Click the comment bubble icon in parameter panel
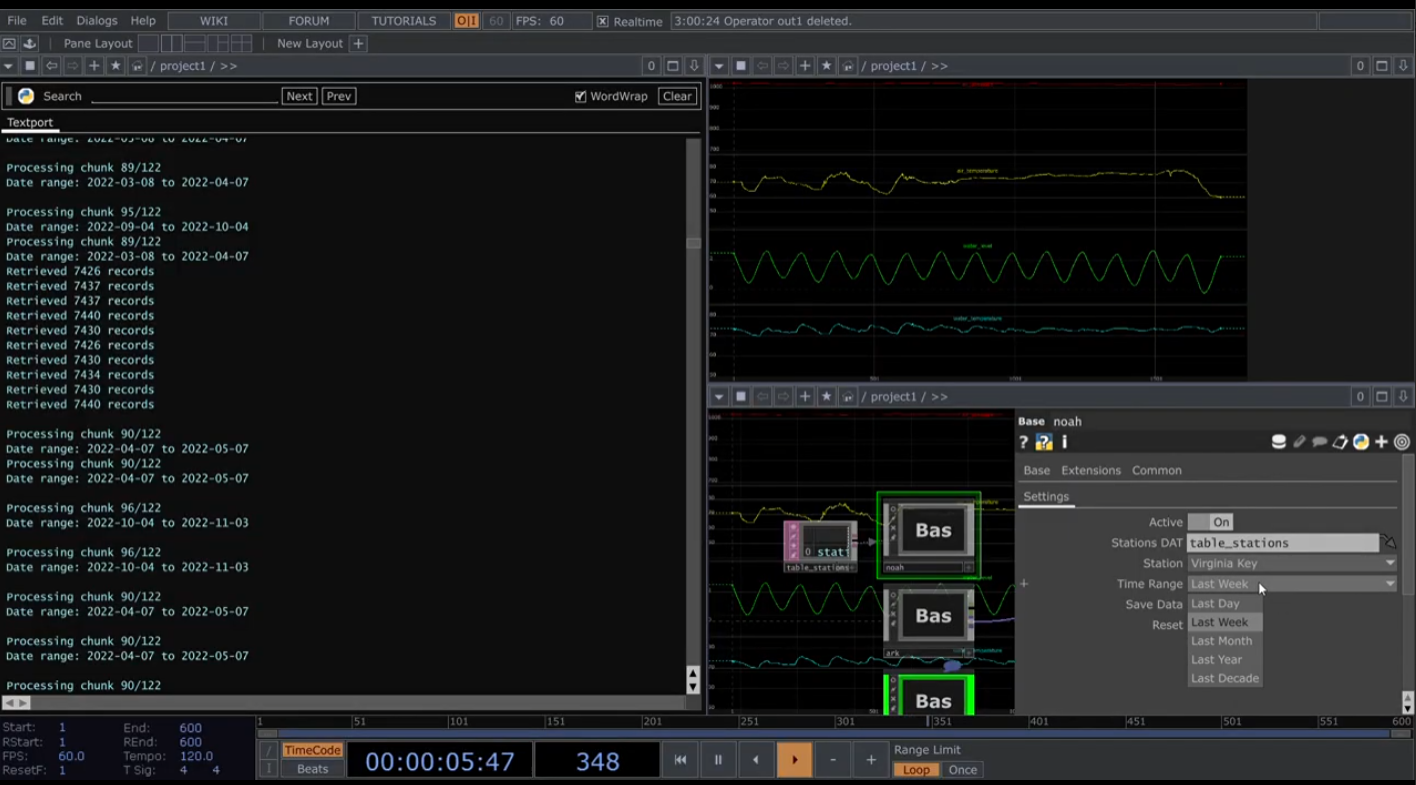Viewport: 1416px width, 785px height. [x=1320, y=442]
